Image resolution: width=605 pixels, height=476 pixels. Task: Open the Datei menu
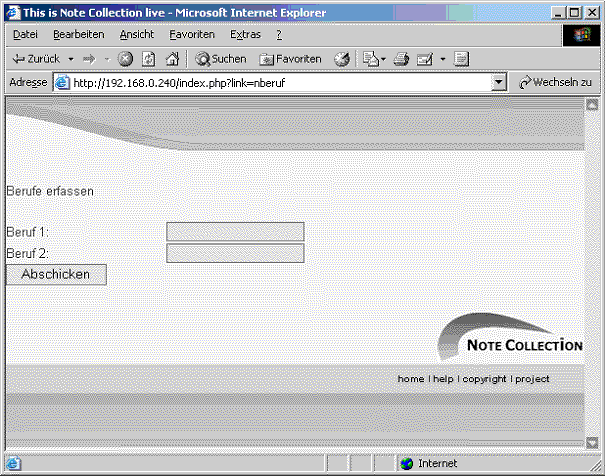click(x=25, y=34)
